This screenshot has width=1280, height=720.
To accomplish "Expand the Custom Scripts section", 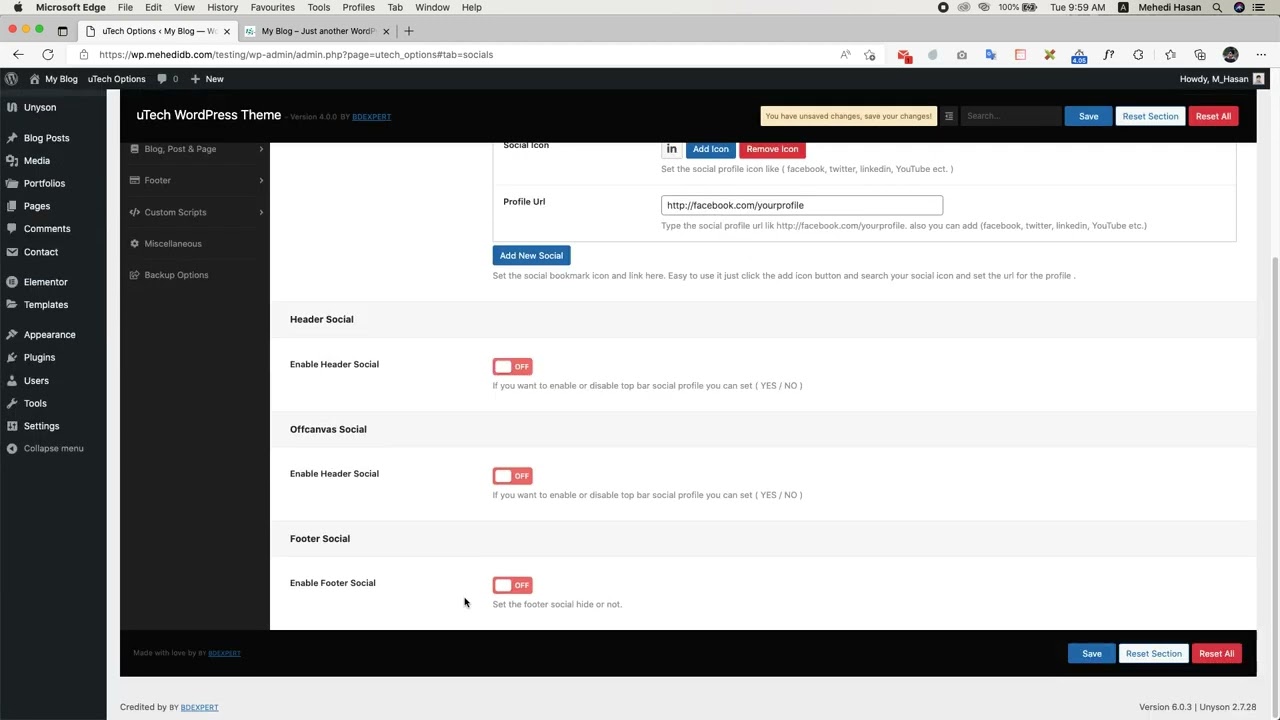I will coord(196,212).
